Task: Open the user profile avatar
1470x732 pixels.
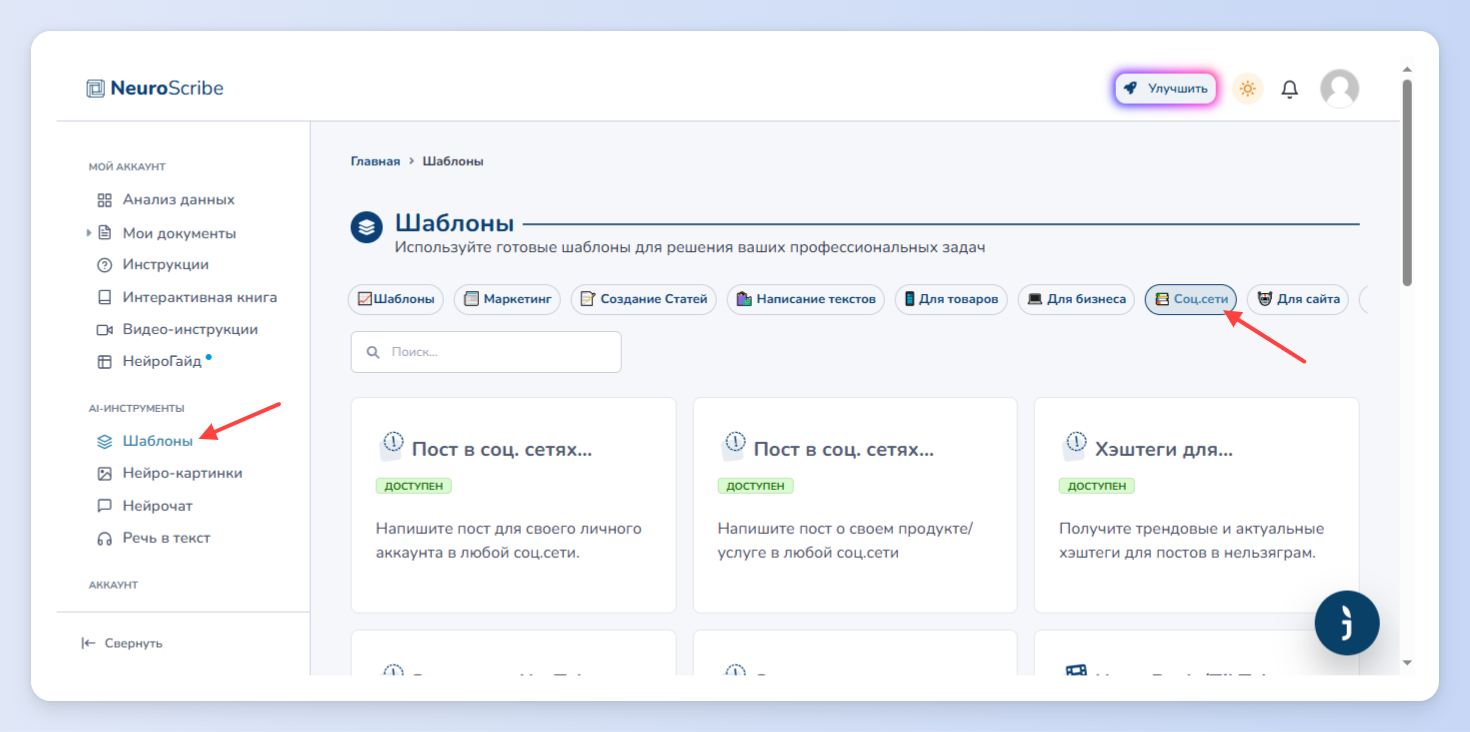Action: 1339,89
